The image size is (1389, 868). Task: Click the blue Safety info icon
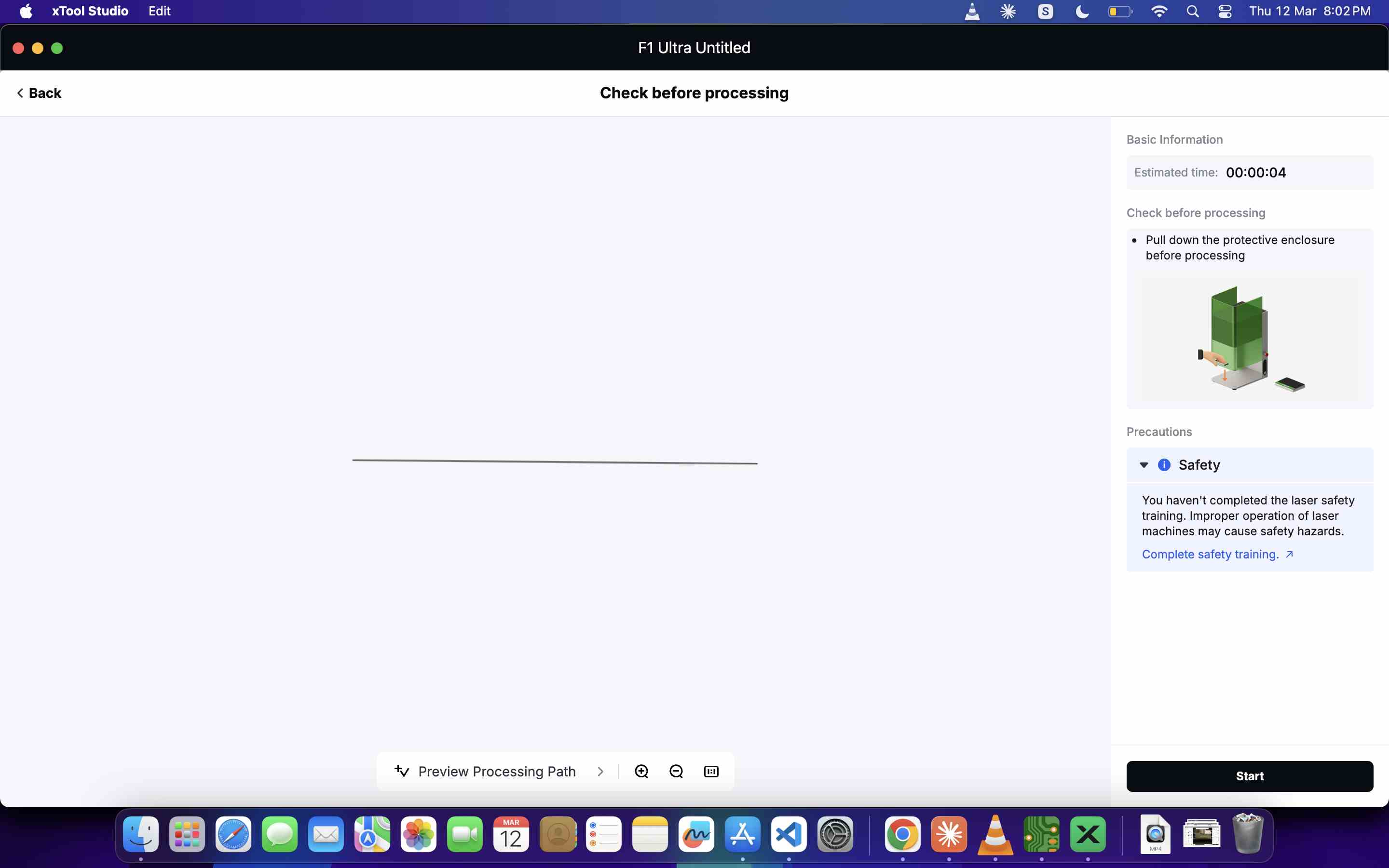click(x=1164, y=464)
